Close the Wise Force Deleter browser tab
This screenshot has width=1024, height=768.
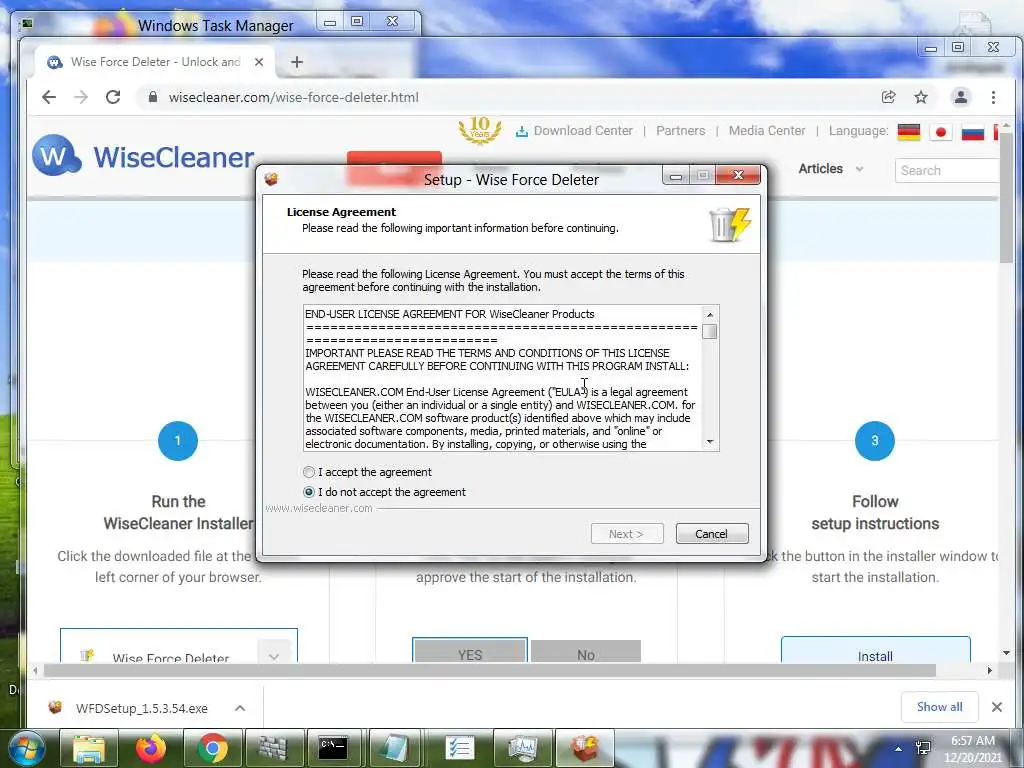coord(259,62)
